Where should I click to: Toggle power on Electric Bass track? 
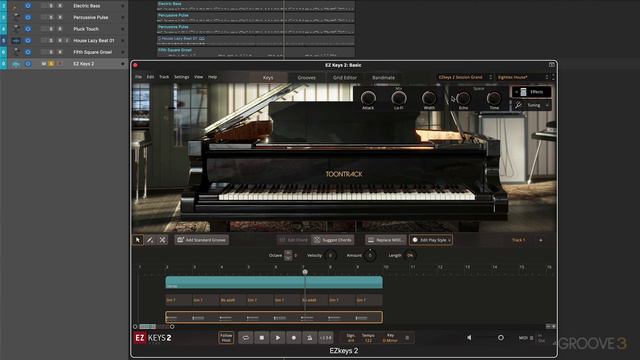pos(28,6)
